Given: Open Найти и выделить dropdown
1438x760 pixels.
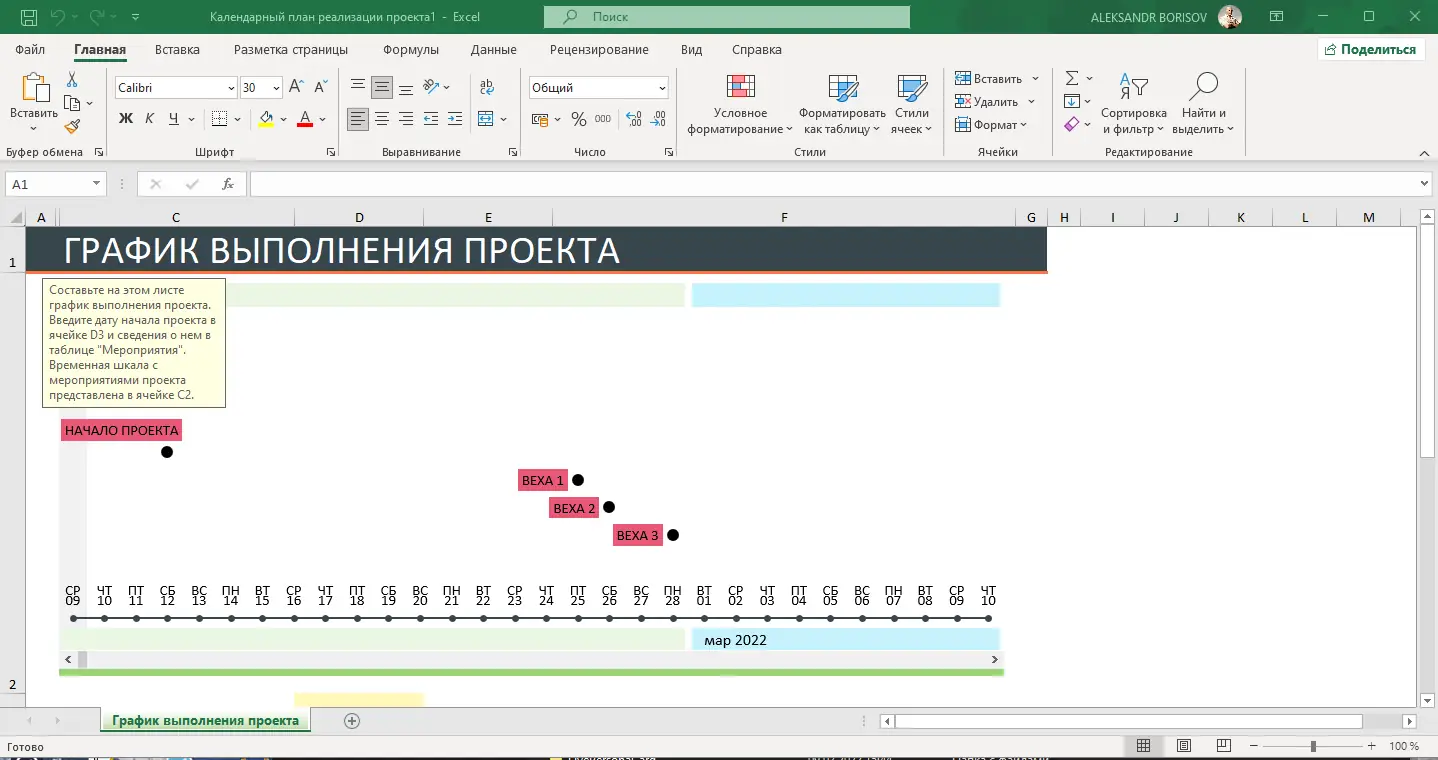Looking at the screenshot, I should point(1204,104).
